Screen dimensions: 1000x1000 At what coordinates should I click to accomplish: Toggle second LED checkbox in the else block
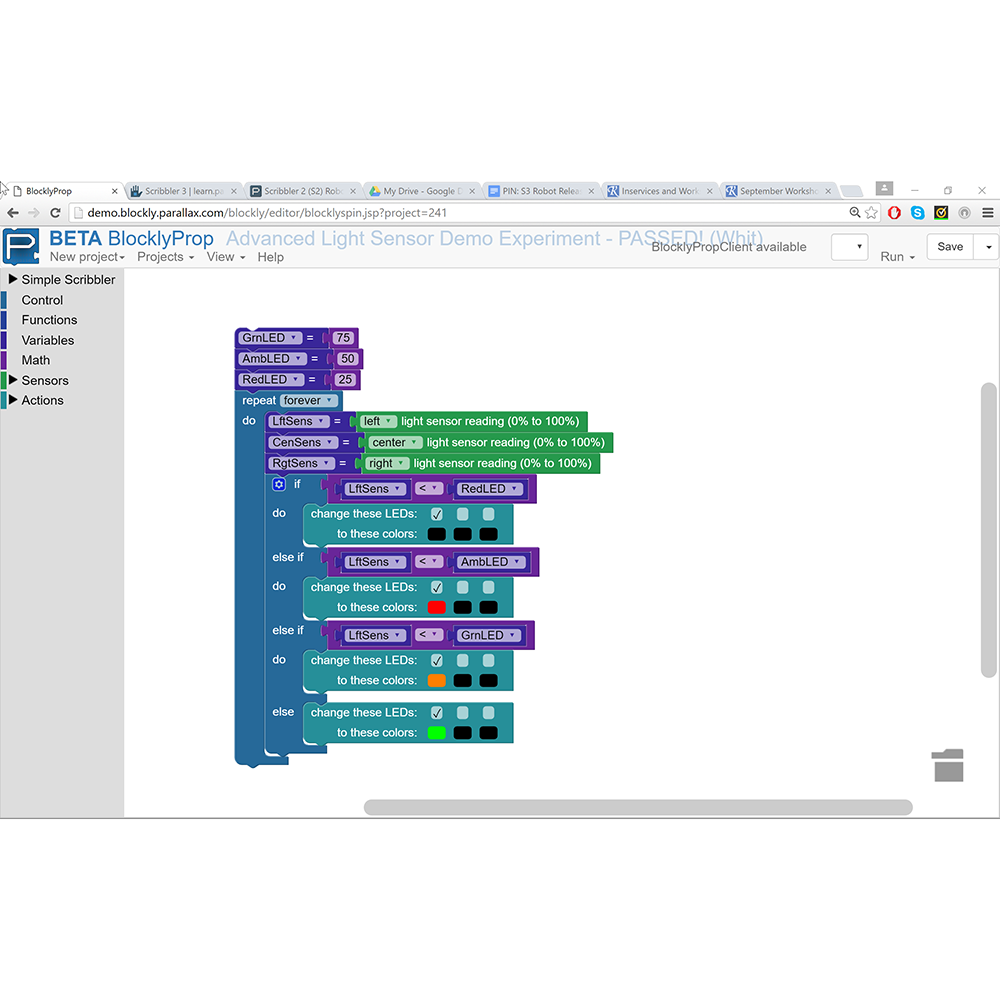pyautogui.click(x=462, y=713)
